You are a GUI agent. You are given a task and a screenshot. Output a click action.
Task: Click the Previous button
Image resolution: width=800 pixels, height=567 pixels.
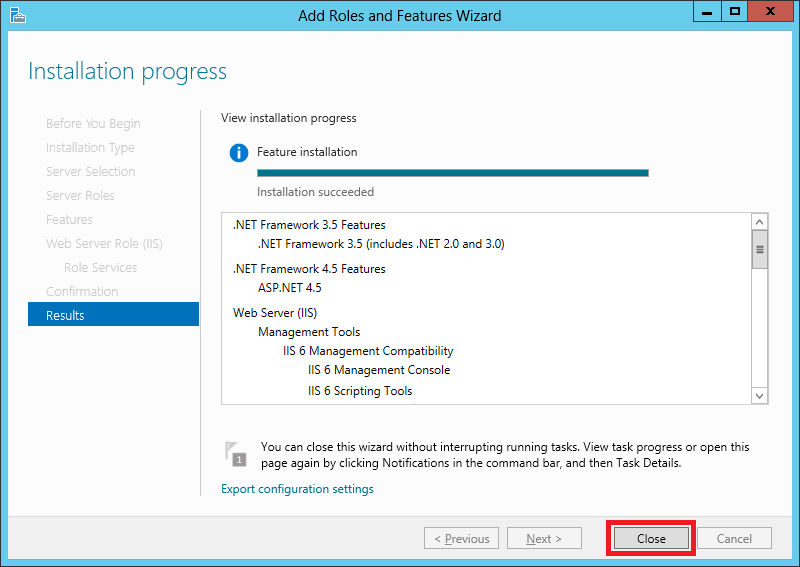pos(461,538)
